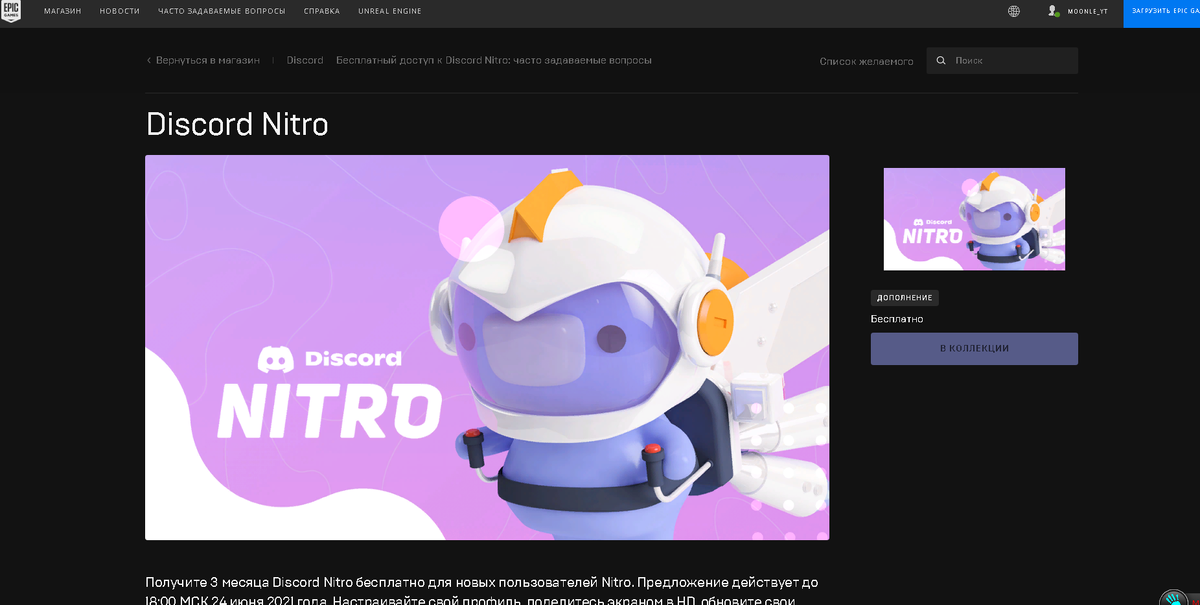Open Часто задаваемые вопросы in top menu
Viewport: 1200px width, 605px height.
pyautogui.click(x=222, y=11)
